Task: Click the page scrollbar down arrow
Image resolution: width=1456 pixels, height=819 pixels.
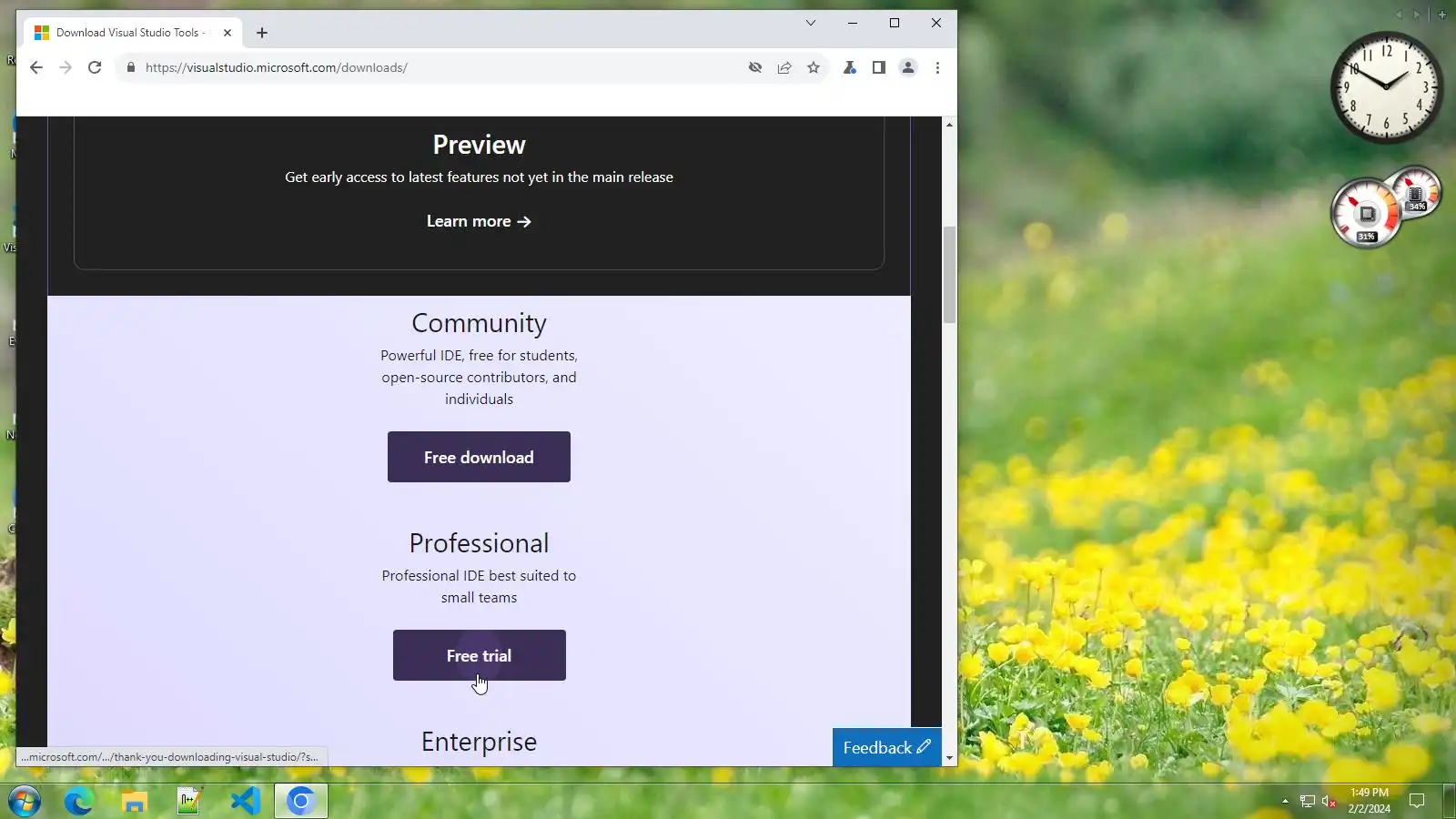Action: tap(949, 758)
